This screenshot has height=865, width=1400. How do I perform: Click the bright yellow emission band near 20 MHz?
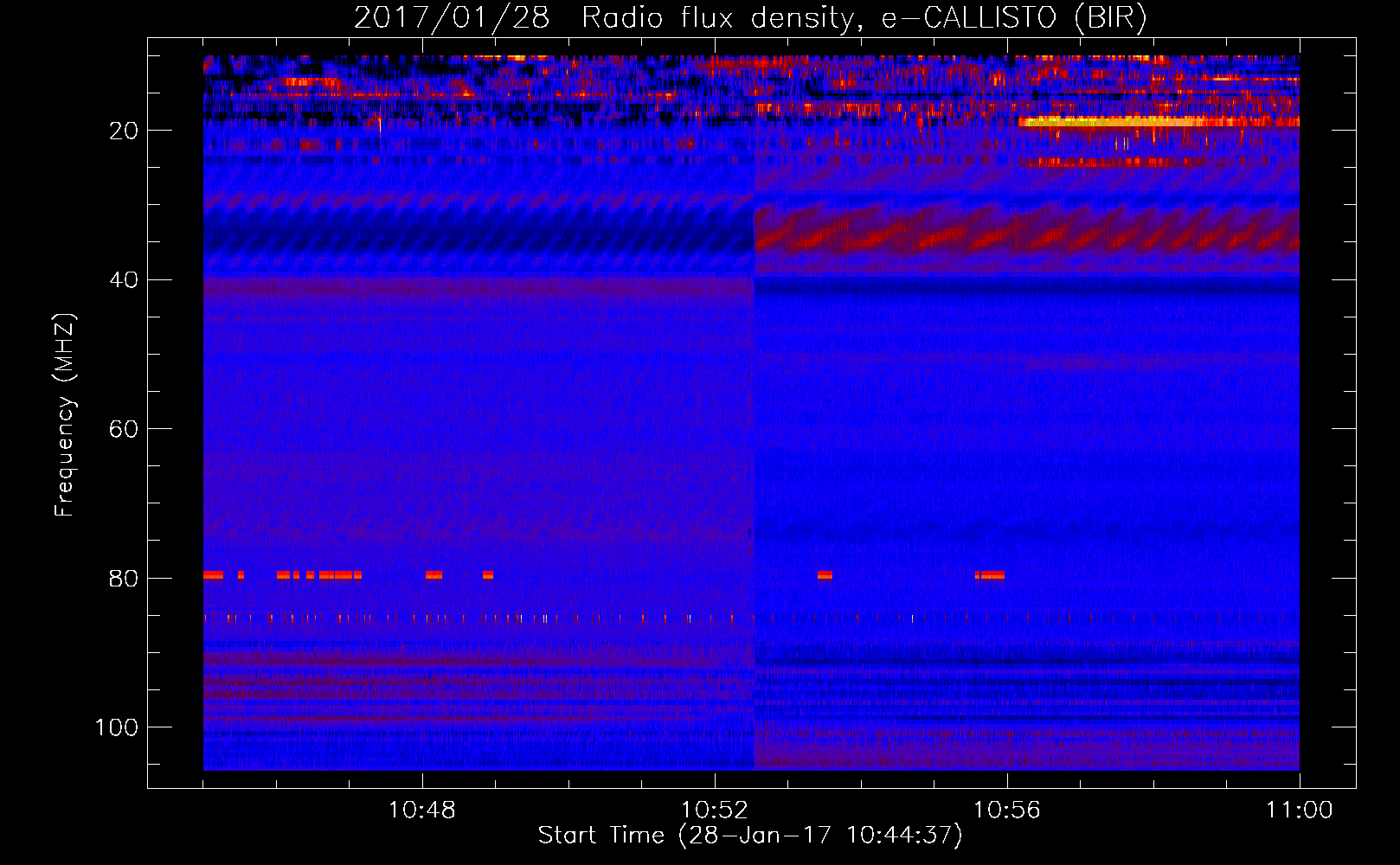pyautogui.click(x=1159, y=122)
